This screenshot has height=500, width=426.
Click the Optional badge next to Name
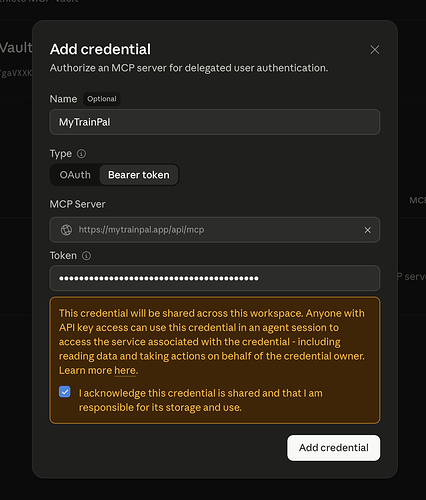pos(102,99)
